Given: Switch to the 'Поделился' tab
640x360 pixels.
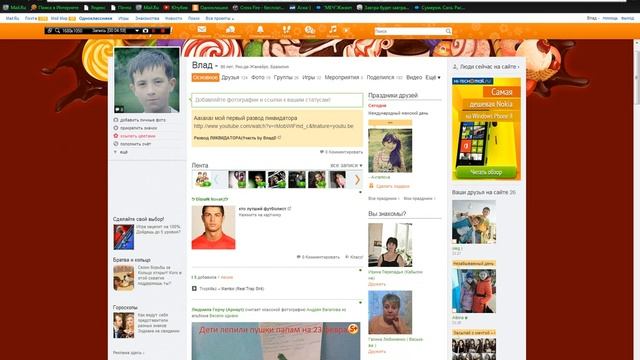Looking at the screenshot, I should point(380,77).
